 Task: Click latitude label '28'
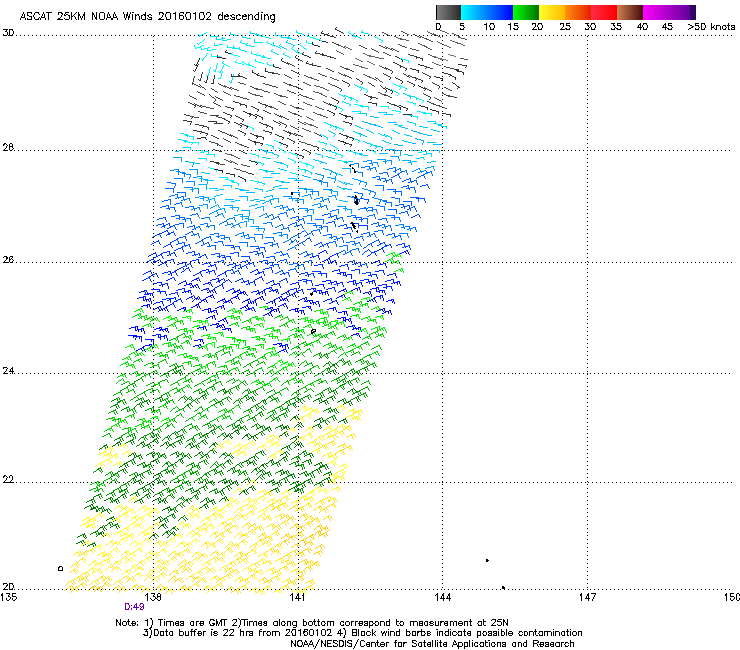pyautogui.click(x=8, y=147)
